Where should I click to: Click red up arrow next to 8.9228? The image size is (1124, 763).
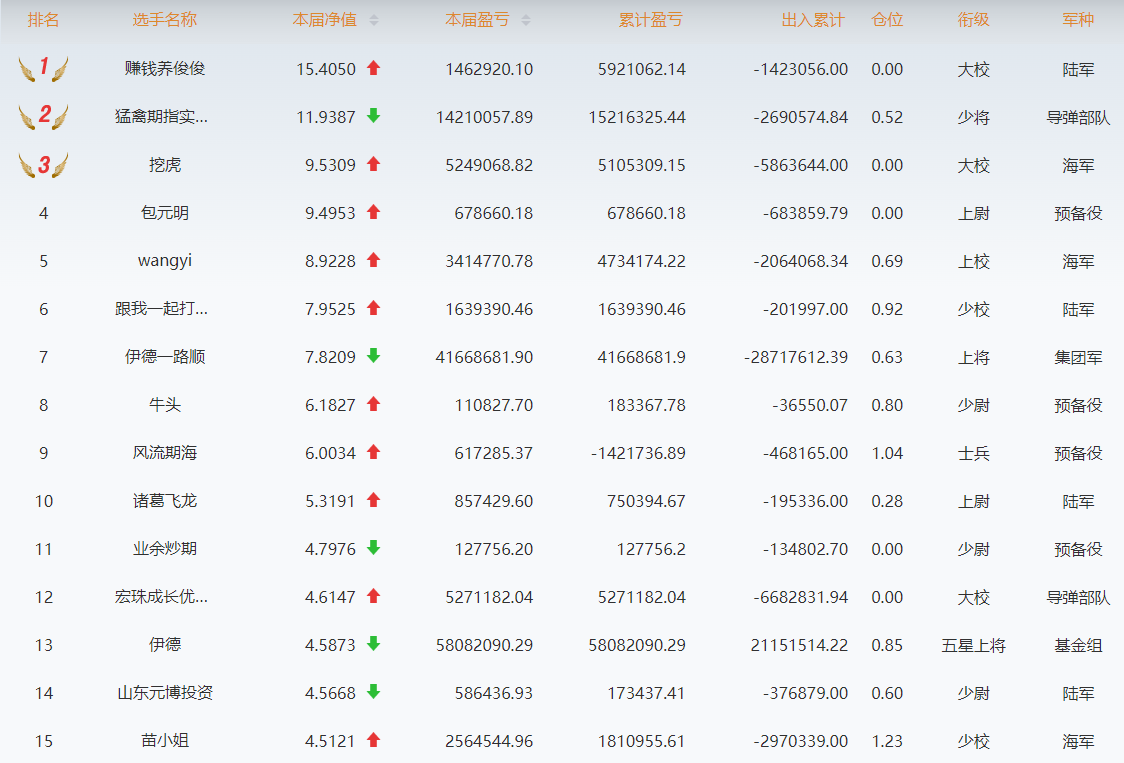tap(373, 260)
